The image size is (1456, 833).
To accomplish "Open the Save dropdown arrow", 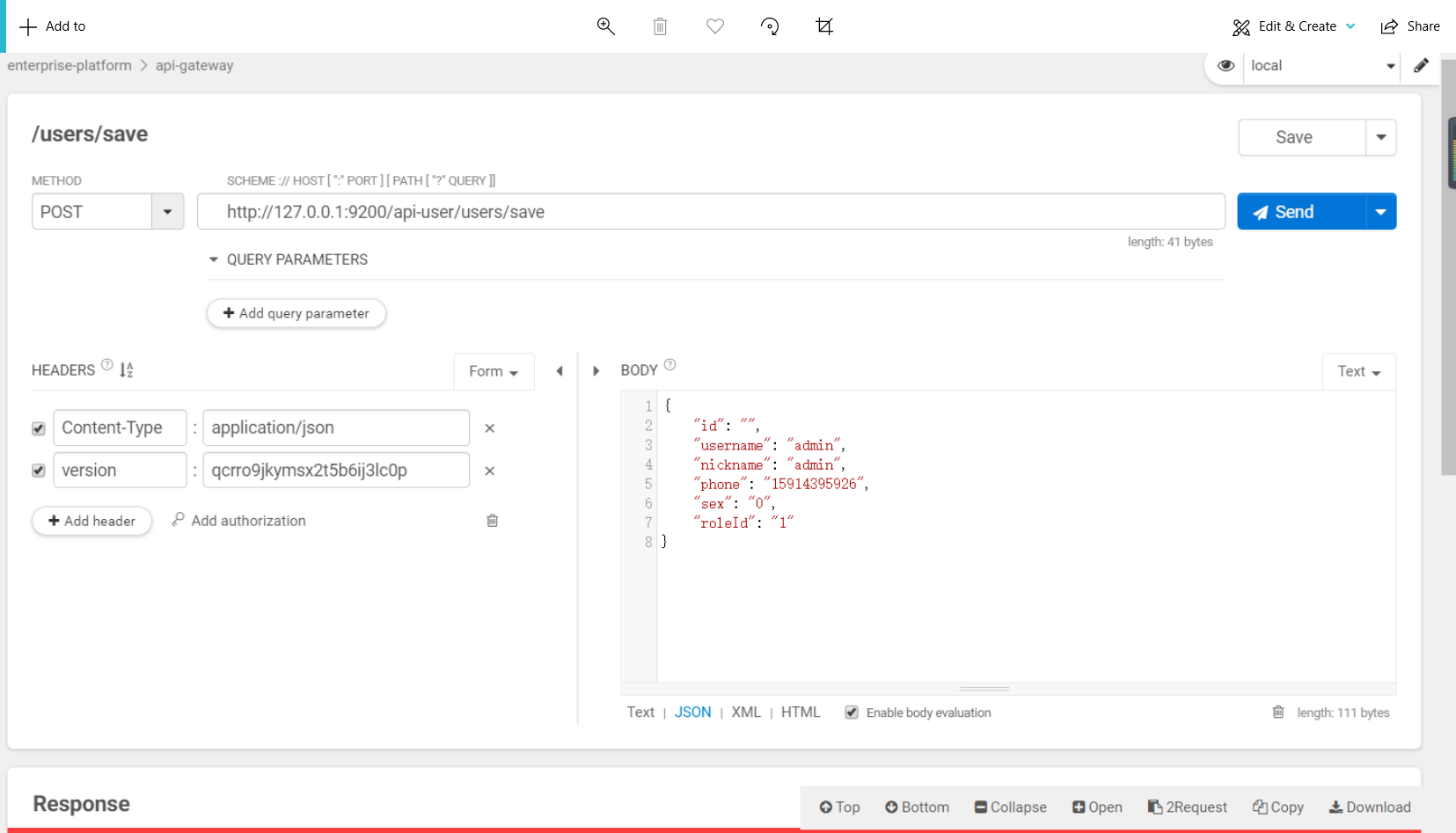I will 1381,137.
